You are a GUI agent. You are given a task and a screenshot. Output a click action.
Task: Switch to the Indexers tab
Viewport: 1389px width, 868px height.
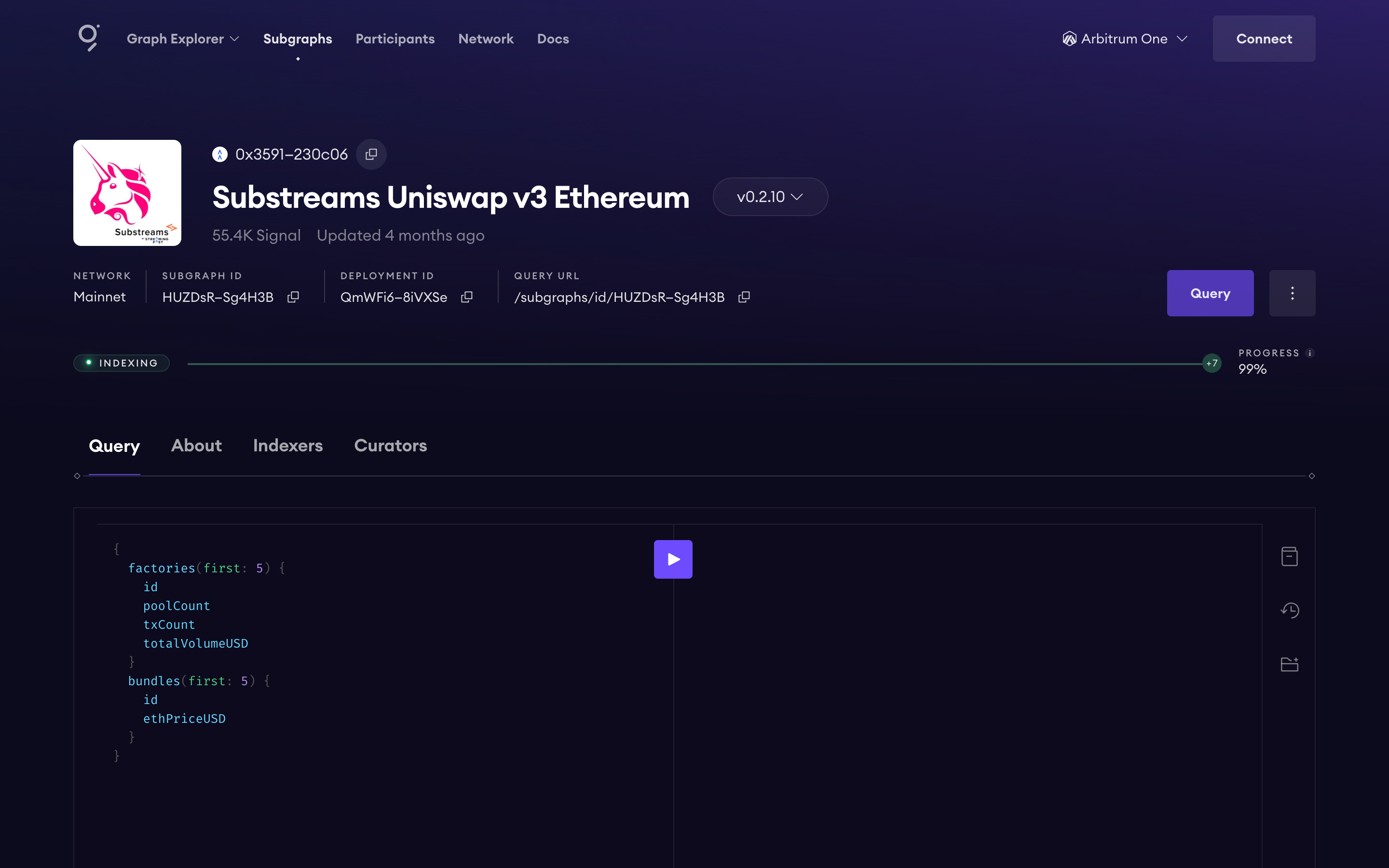287,446
